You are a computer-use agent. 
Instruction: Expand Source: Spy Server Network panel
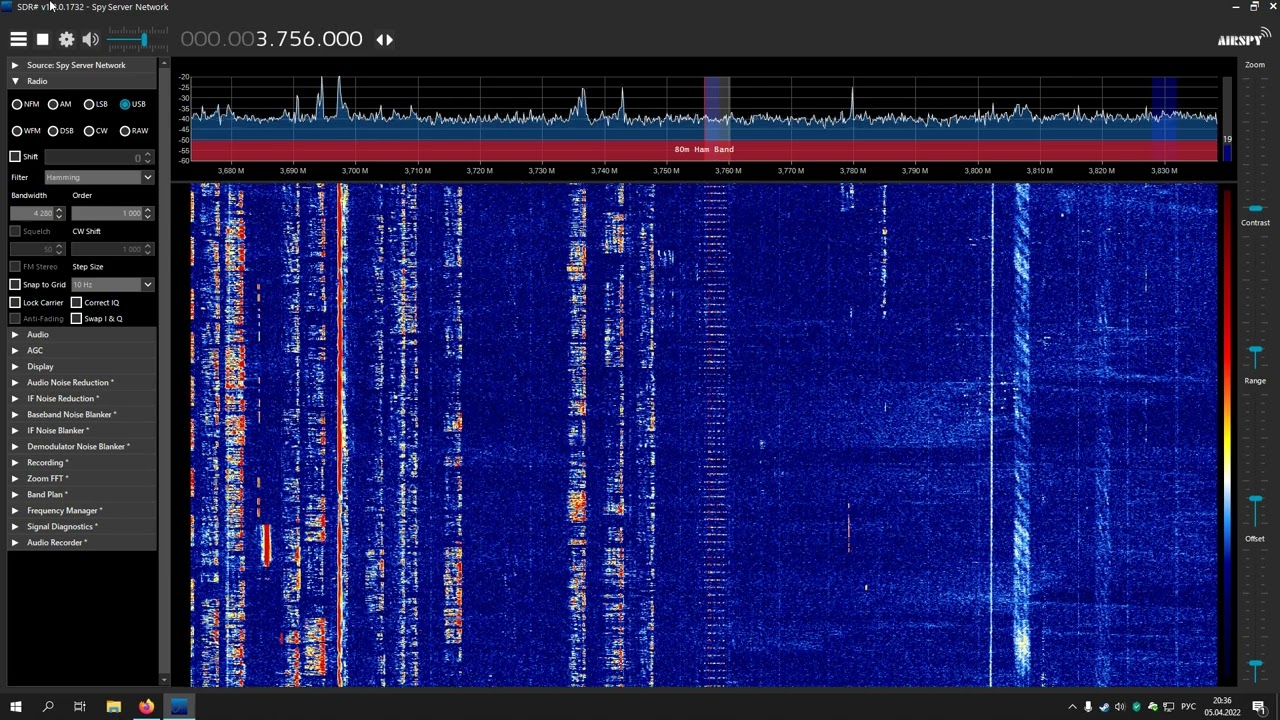pos(82,65)
